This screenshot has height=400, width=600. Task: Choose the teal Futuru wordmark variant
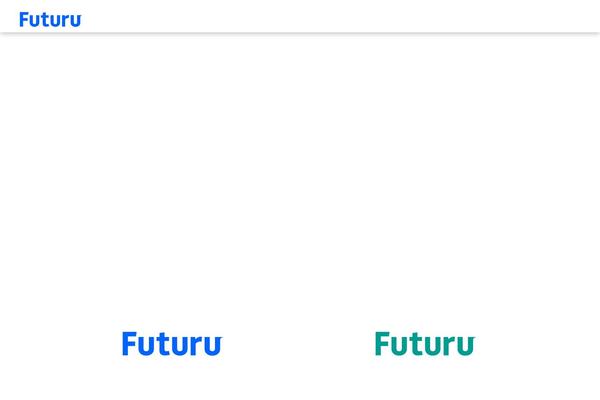point(425,343)
